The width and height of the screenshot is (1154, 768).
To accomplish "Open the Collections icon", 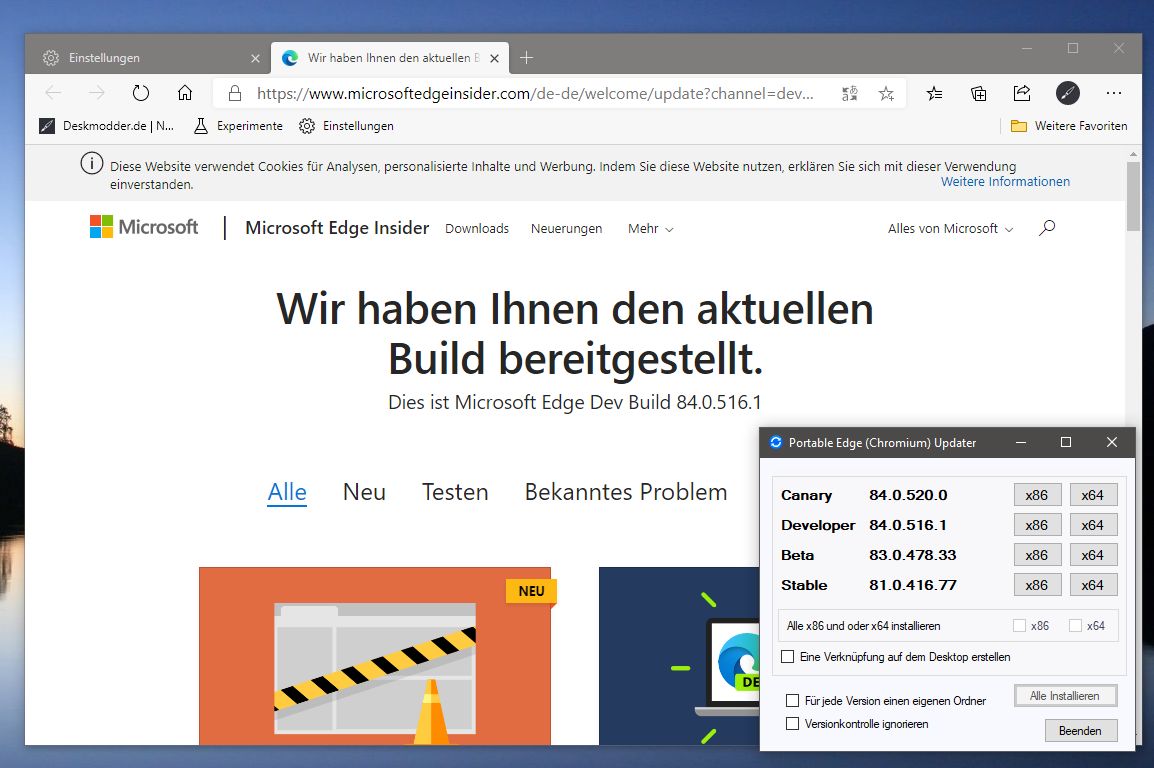I will click(x=978, y=93).
